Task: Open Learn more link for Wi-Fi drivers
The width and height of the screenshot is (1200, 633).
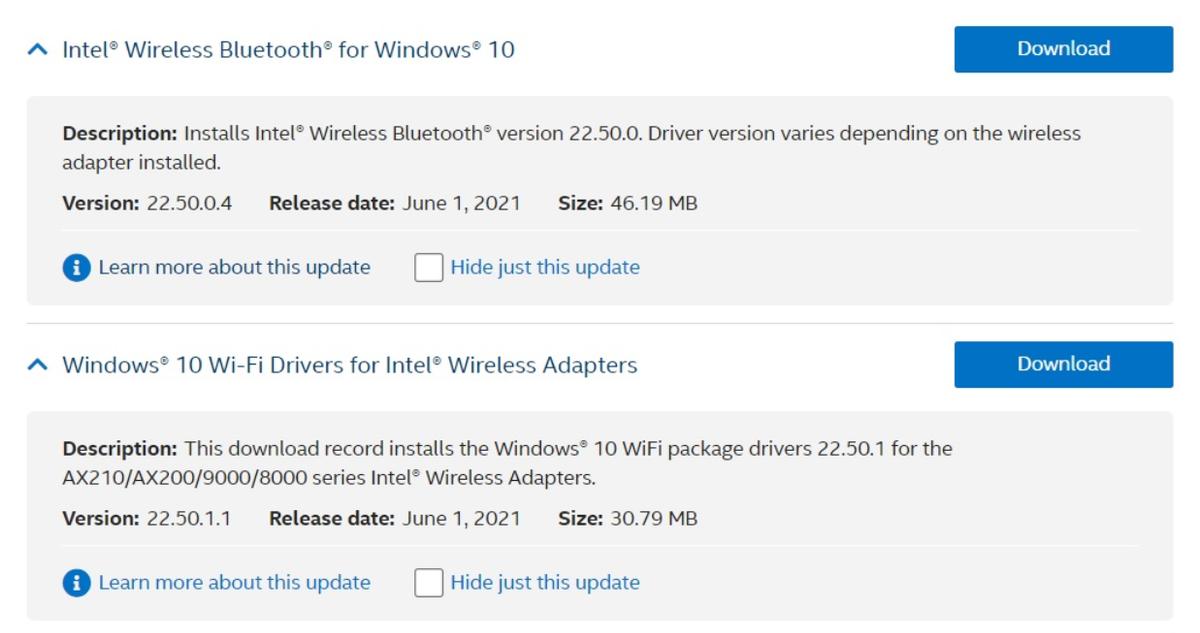Action: click(x=234, y=583)
